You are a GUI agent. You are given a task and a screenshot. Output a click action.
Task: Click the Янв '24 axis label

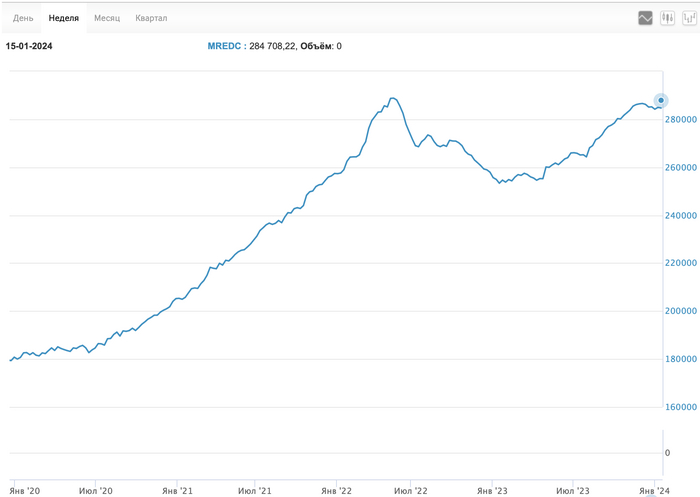pos(654,491)
